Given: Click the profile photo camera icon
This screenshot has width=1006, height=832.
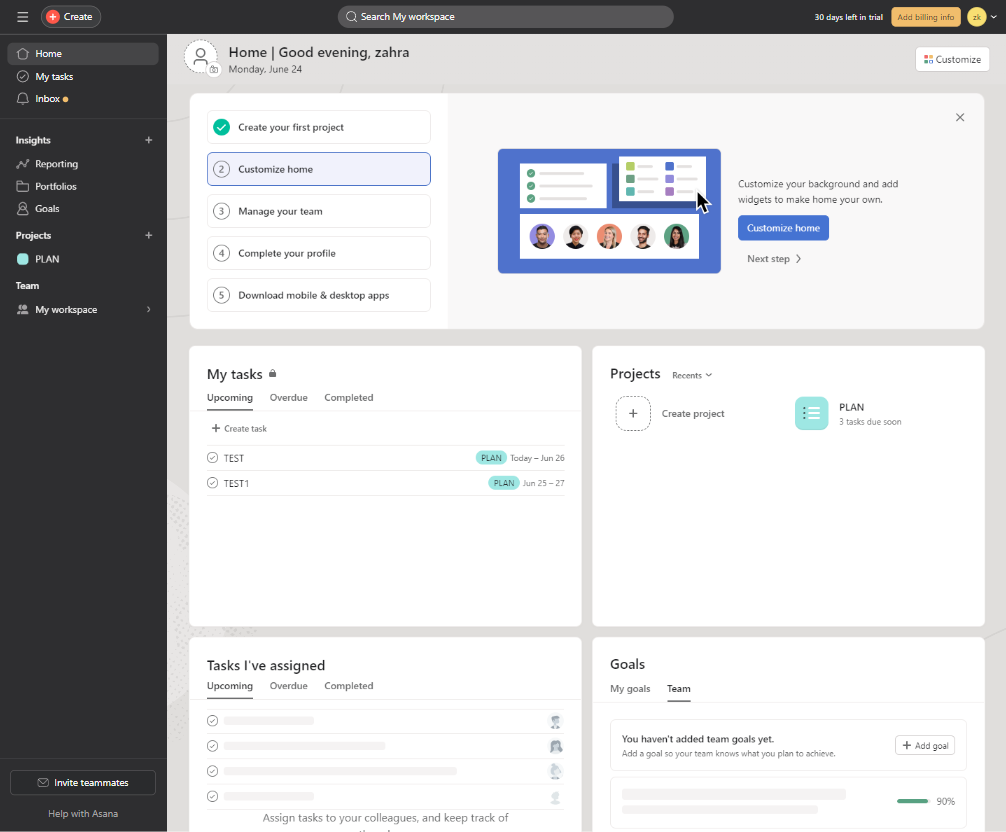Looking at the screenshot, I should [x=213, y=70].
